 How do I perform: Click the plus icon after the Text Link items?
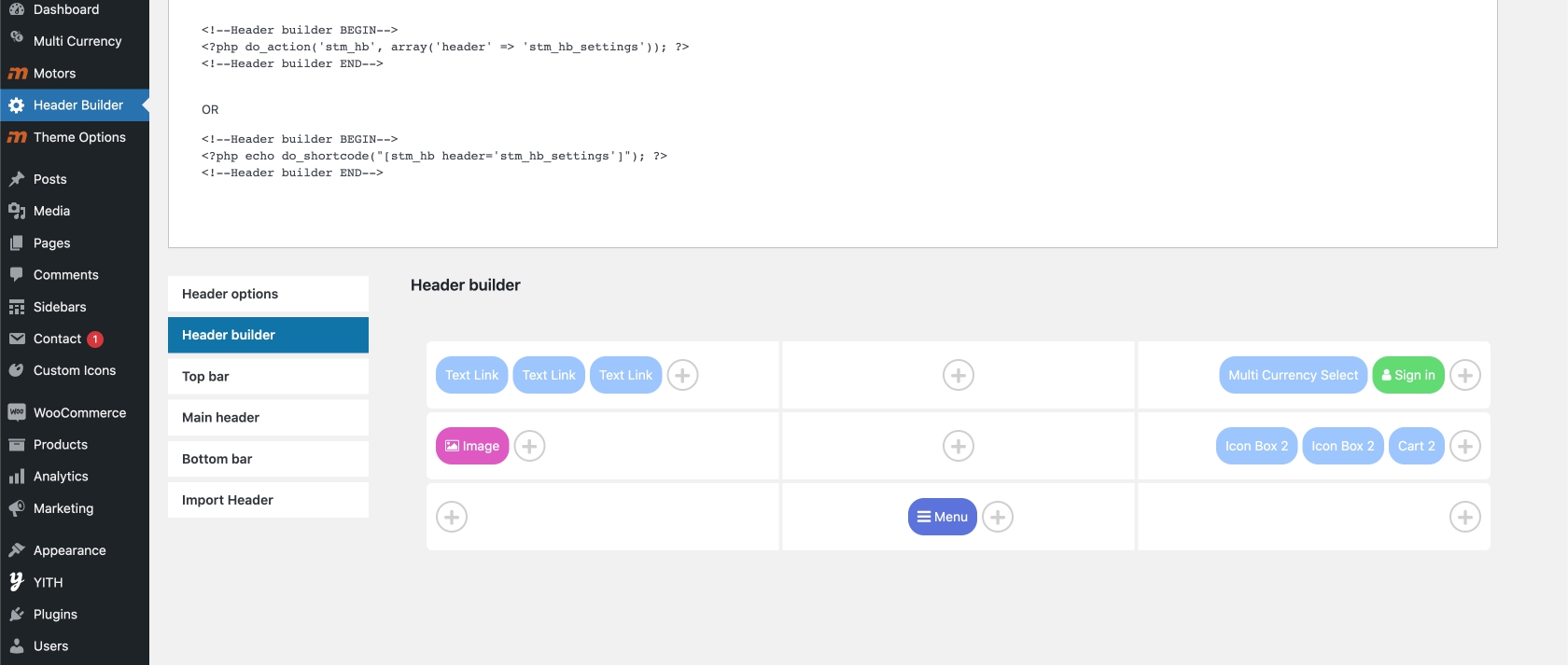click(682, 375)
